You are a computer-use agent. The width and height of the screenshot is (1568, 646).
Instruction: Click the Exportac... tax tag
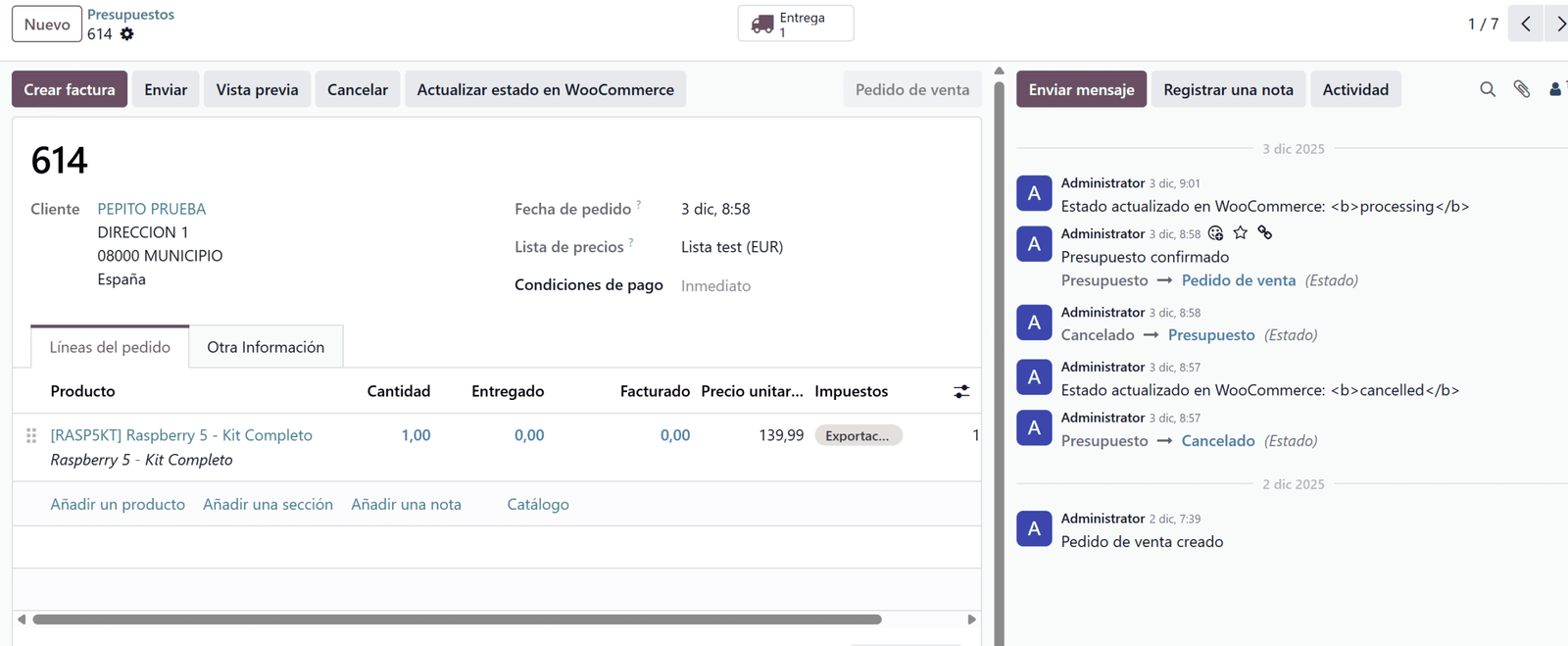click(x=857, y=435)
